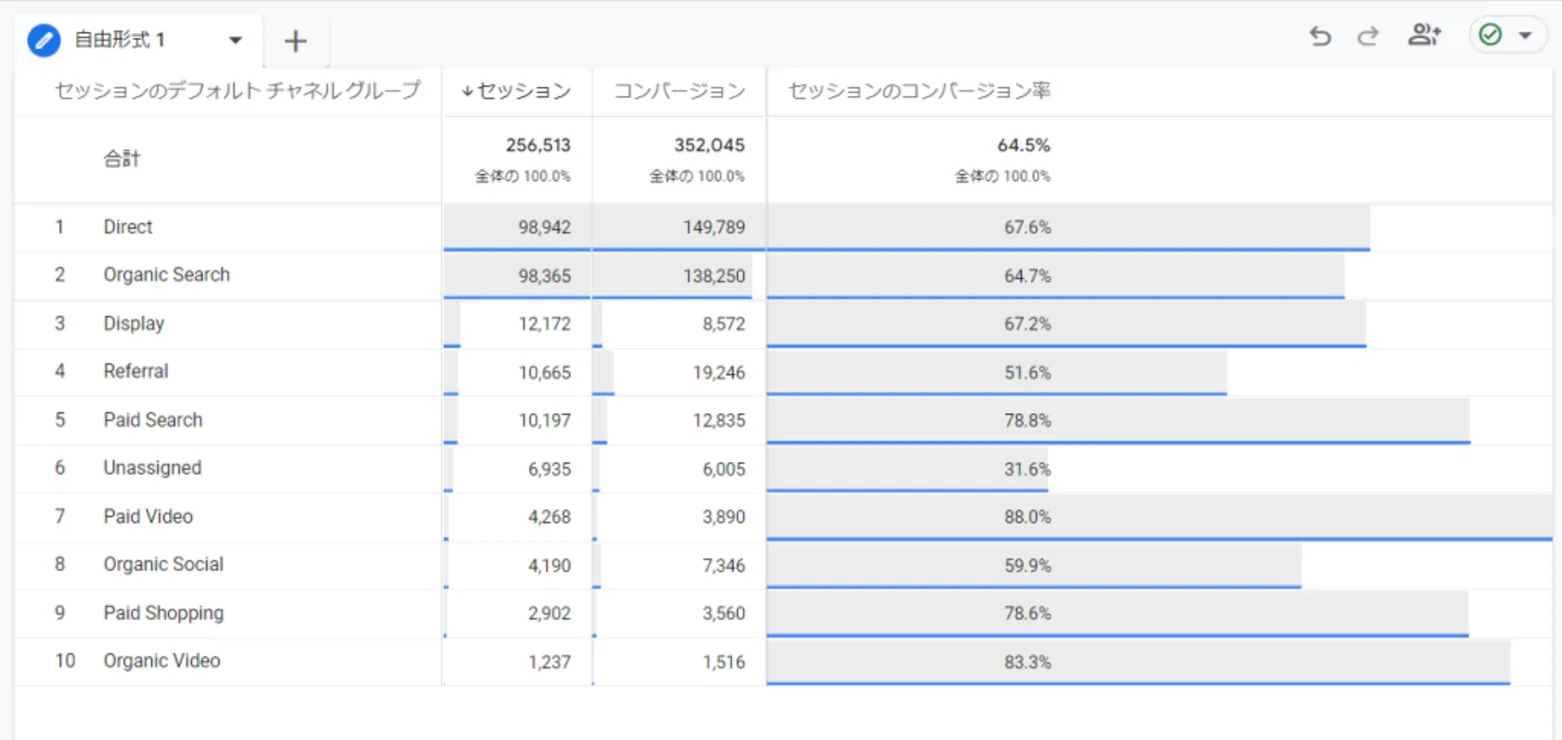The height and width of the screenshot is (740, 1562).
Task: Select the Paid Shopping row label
Action: [x=164, y=613]
